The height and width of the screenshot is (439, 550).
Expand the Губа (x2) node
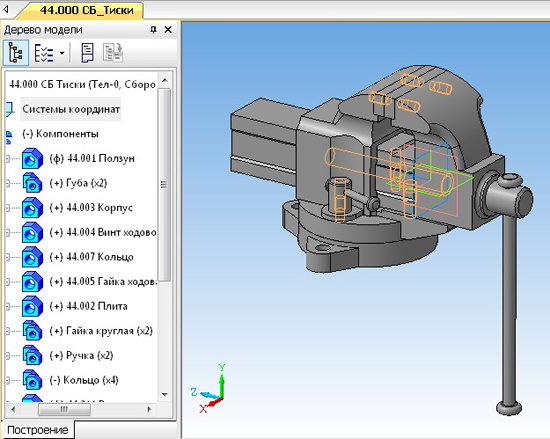click(8, 183)
